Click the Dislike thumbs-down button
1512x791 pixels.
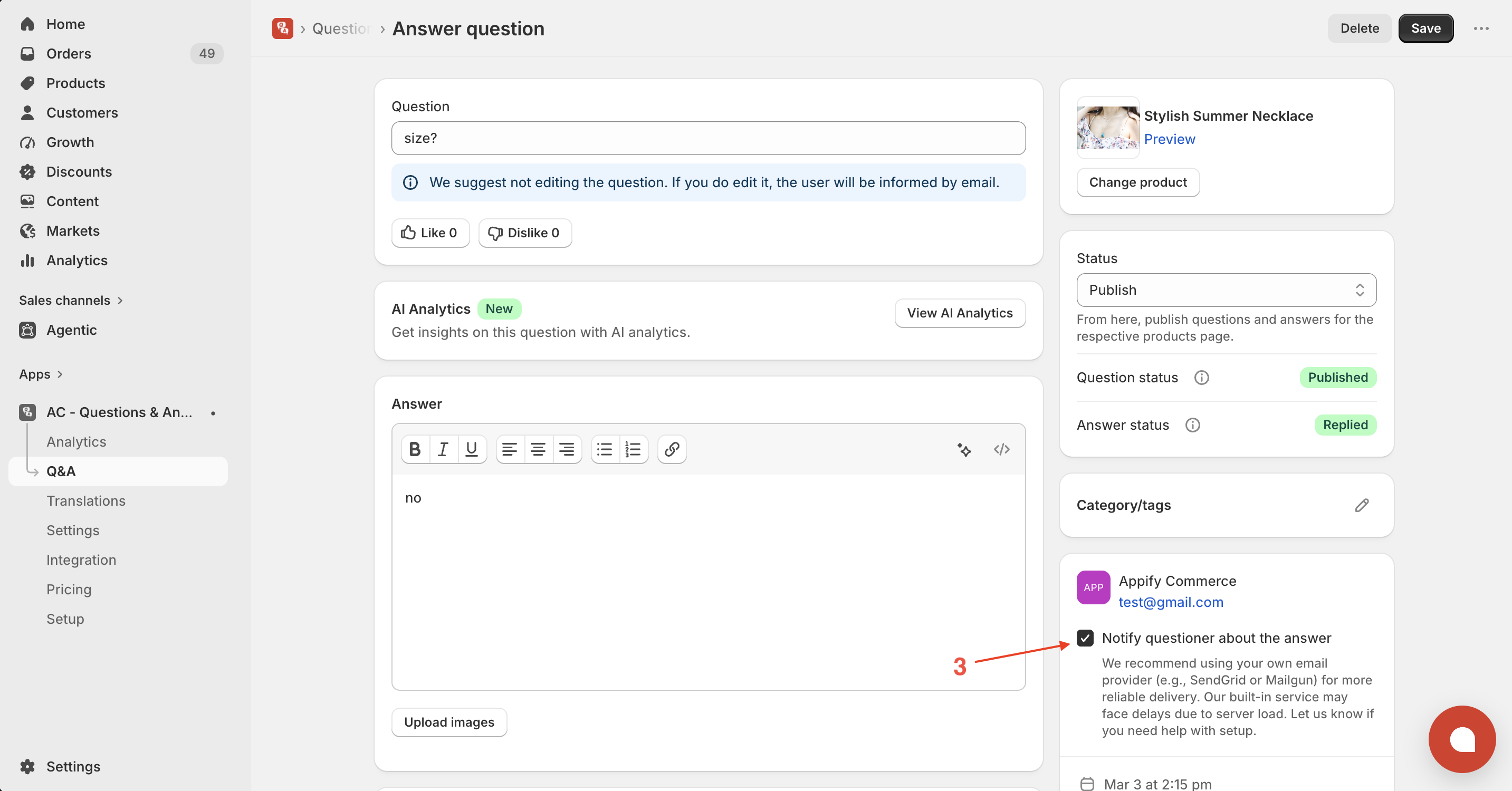pos(525,233)
